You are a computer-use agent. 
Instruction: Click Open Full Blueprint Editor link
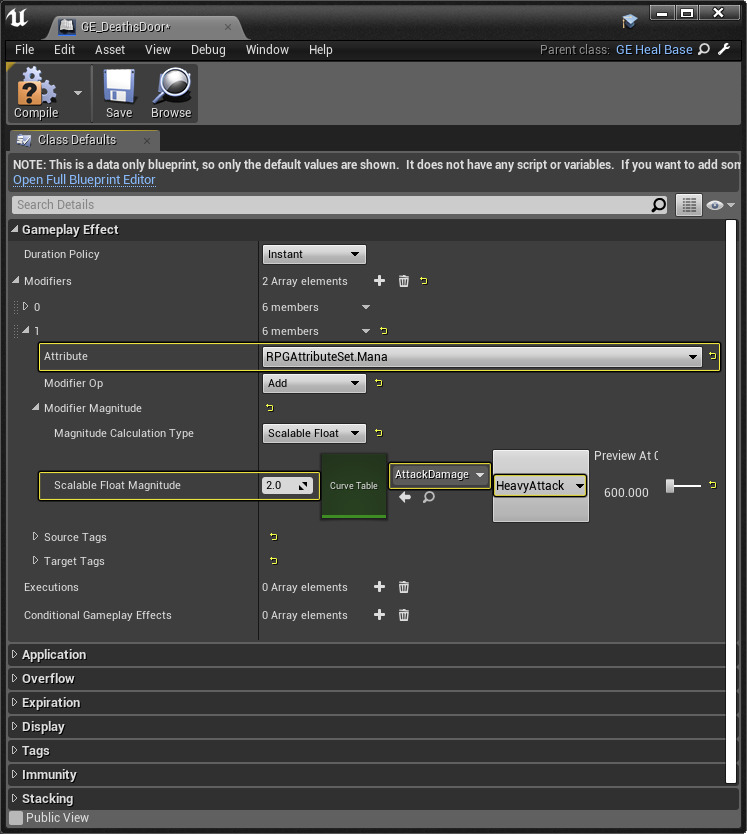point(84,180)
